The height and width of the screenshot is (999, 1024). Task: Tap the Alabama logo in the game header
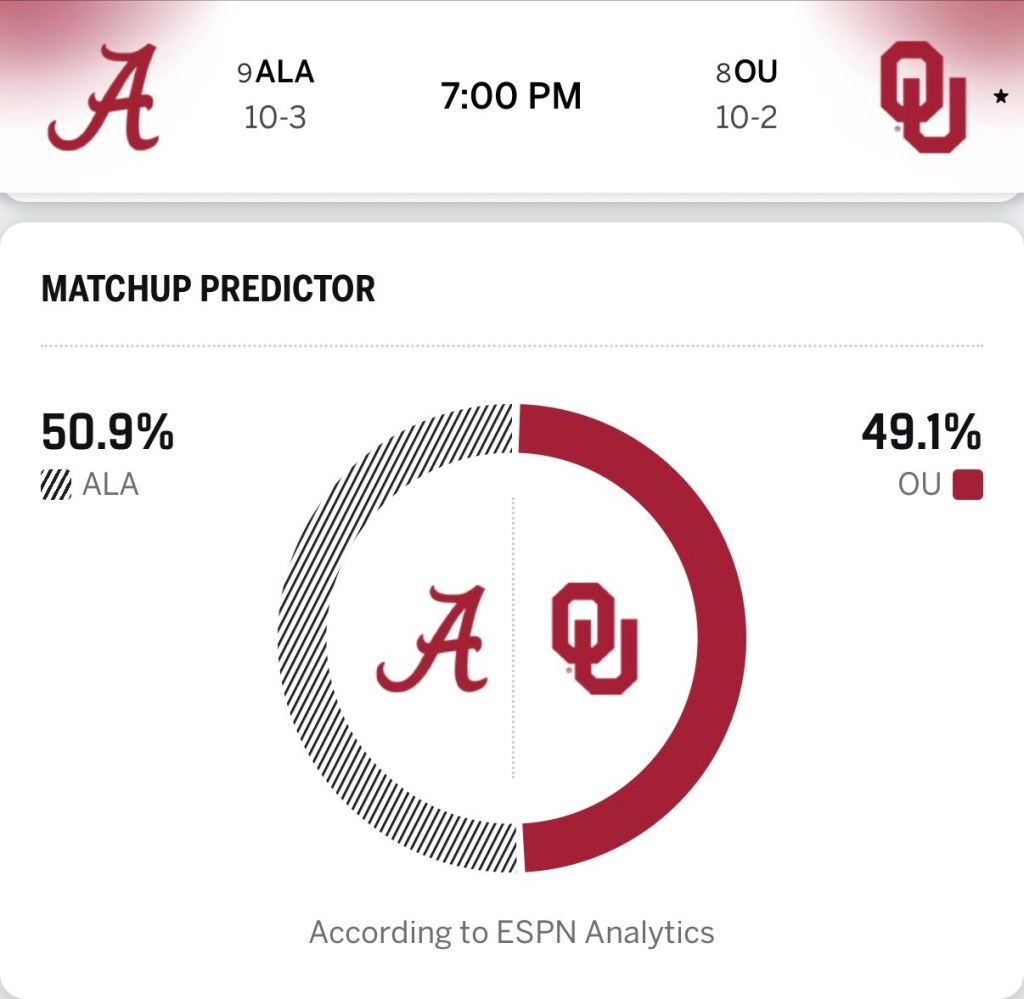point(103,97)
